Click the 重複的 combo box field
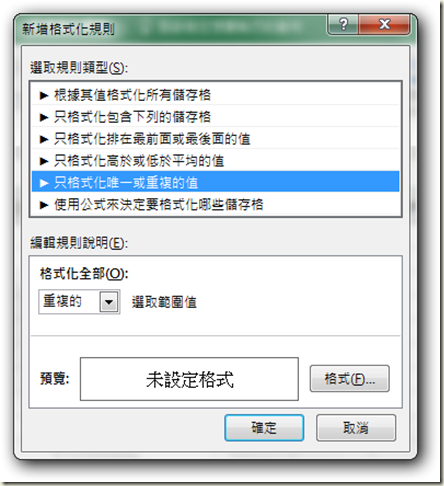444x486 pixels. point(79,302)
